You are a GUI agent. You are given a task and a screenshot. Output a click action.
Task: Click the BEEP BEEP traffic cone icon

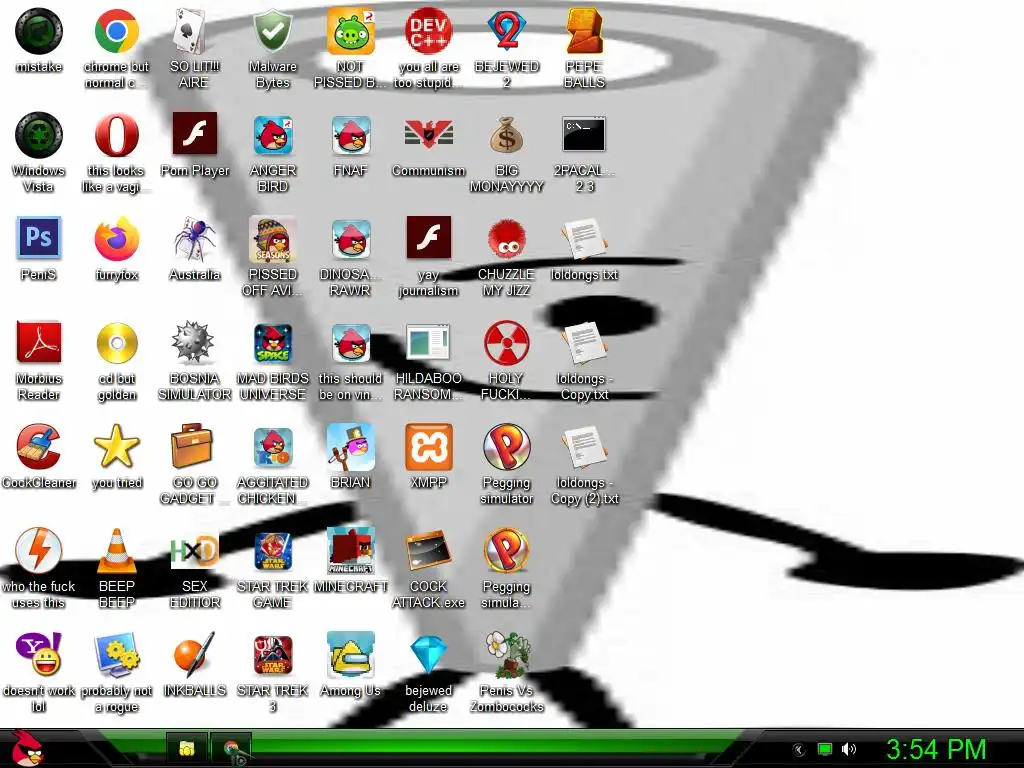(x=116, y=551)
